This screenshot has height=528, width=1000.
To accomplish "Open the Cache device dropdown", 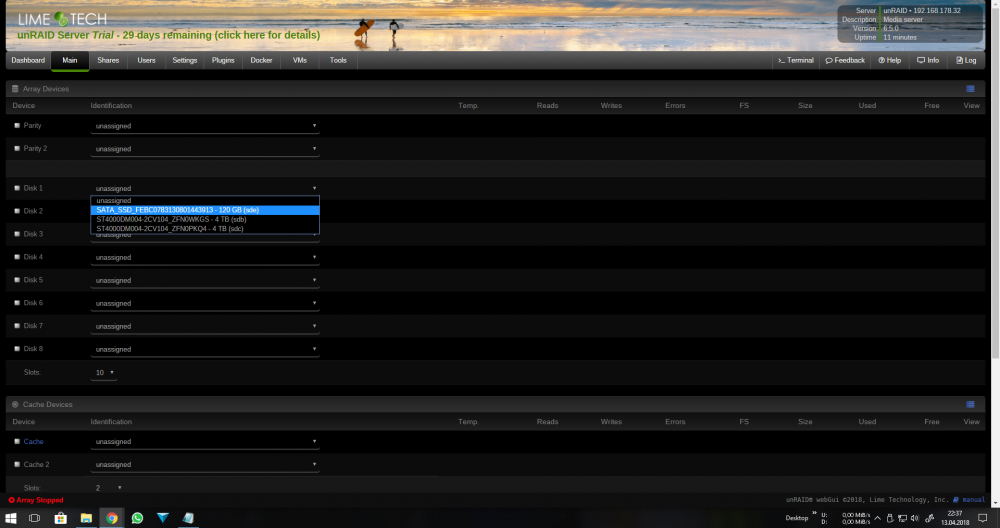I will 205,441.
